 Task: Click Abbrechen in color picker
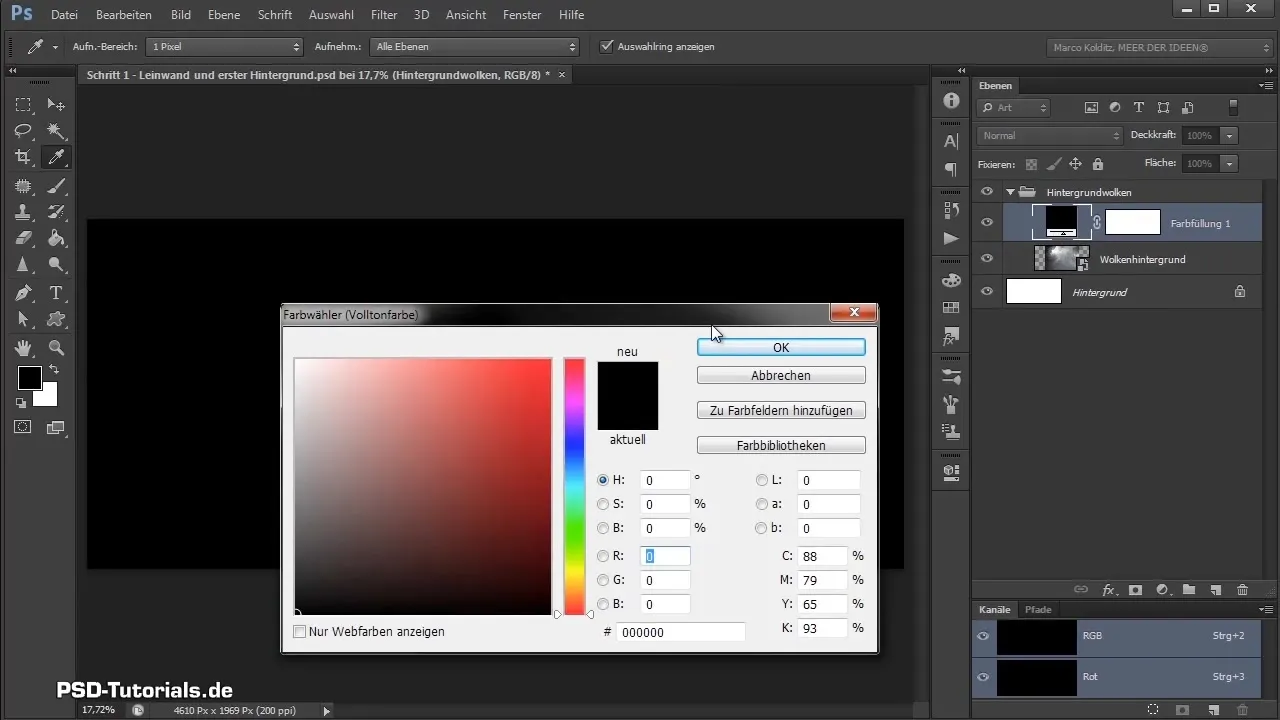point(781,375)
